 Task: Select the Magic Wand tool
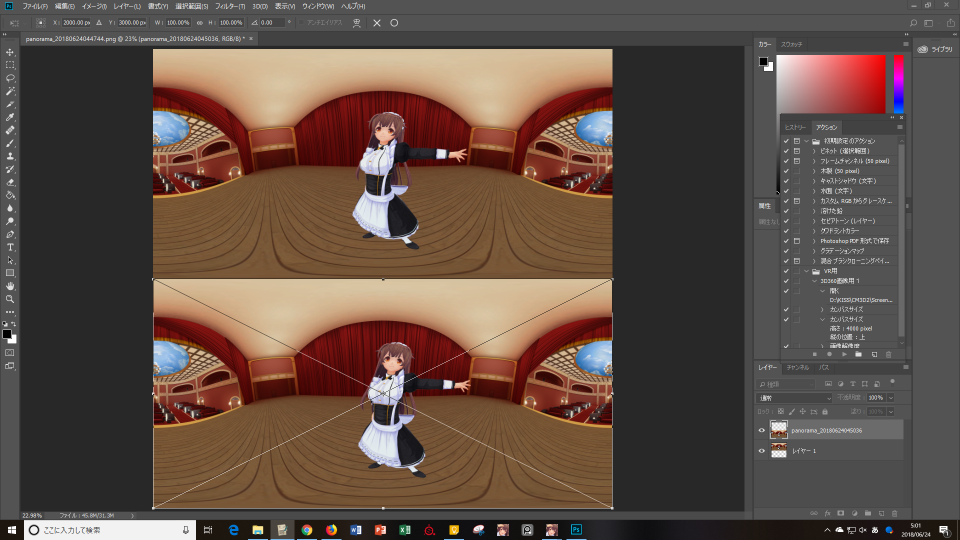click(10, 91)
